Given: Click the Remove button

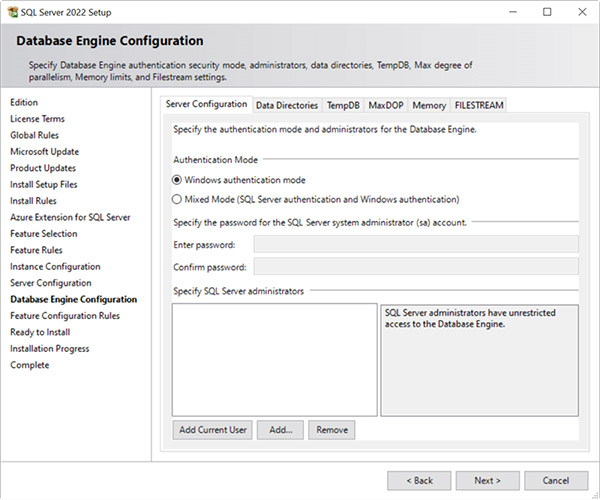Looking at the screenshot, I should 332,430.
